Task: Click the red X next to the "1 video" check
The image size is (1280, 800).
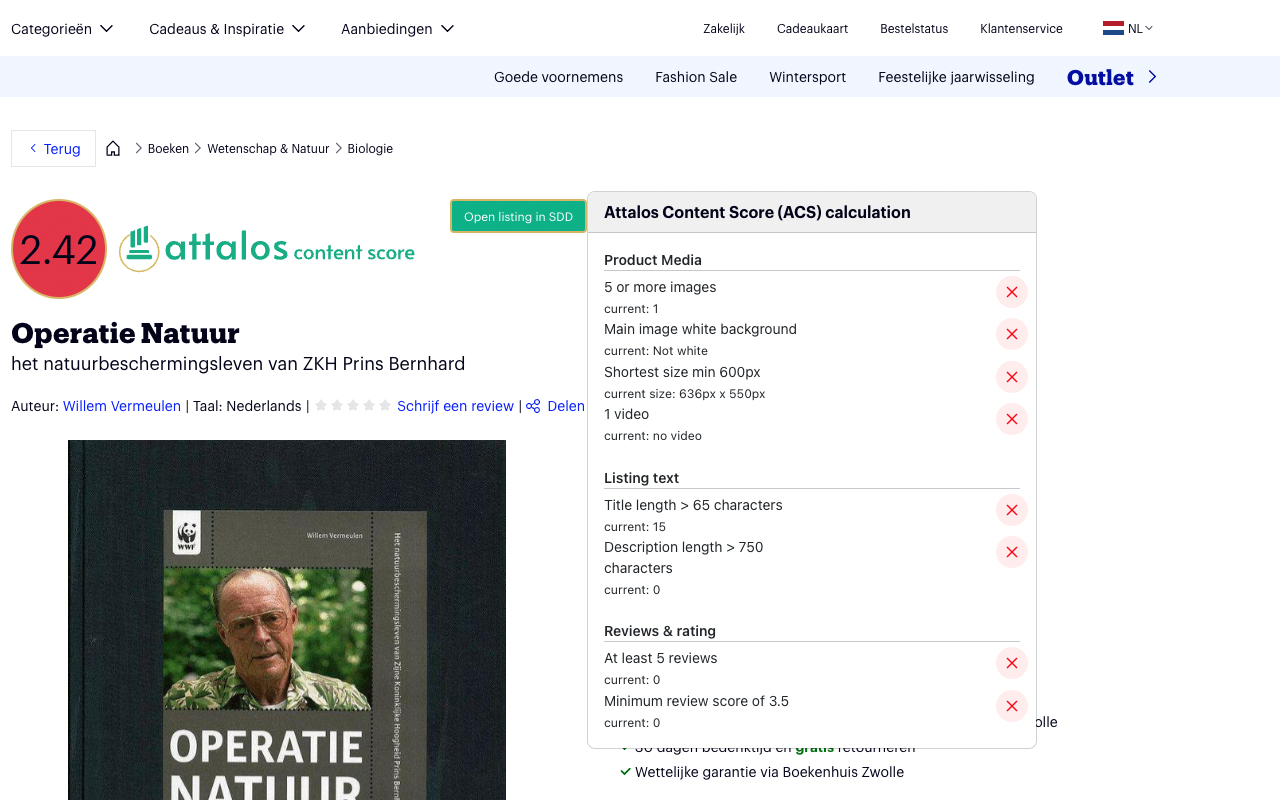Action: 1011,419
